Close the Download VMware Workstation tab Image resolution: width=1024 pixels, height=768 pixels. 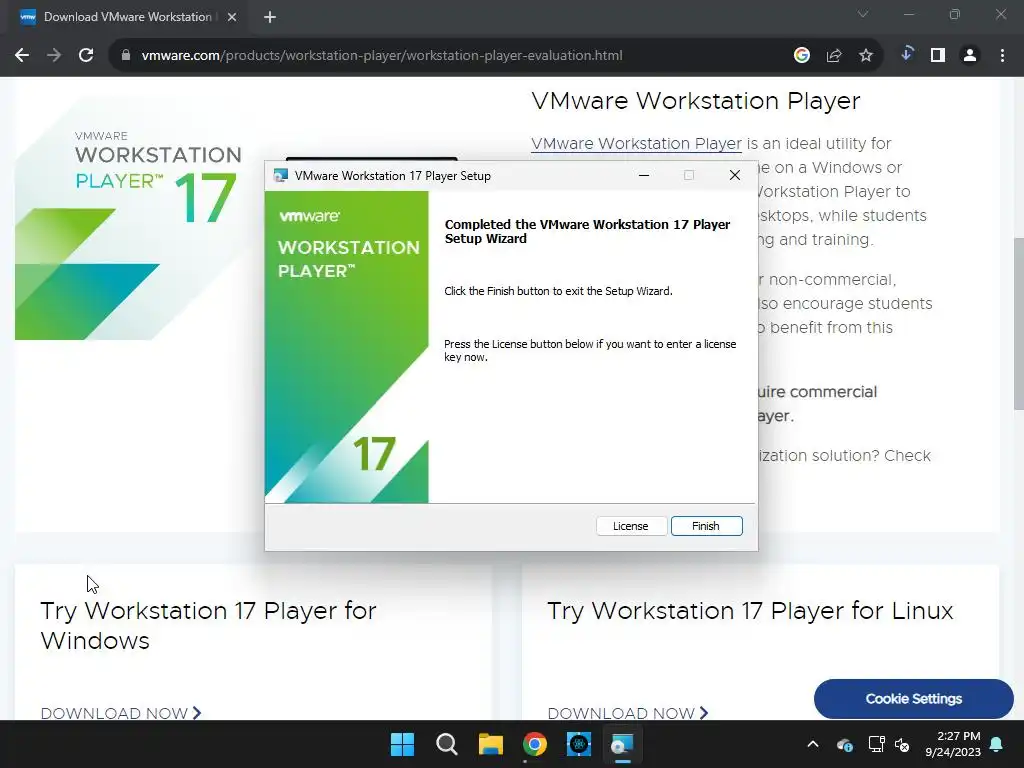232,17
